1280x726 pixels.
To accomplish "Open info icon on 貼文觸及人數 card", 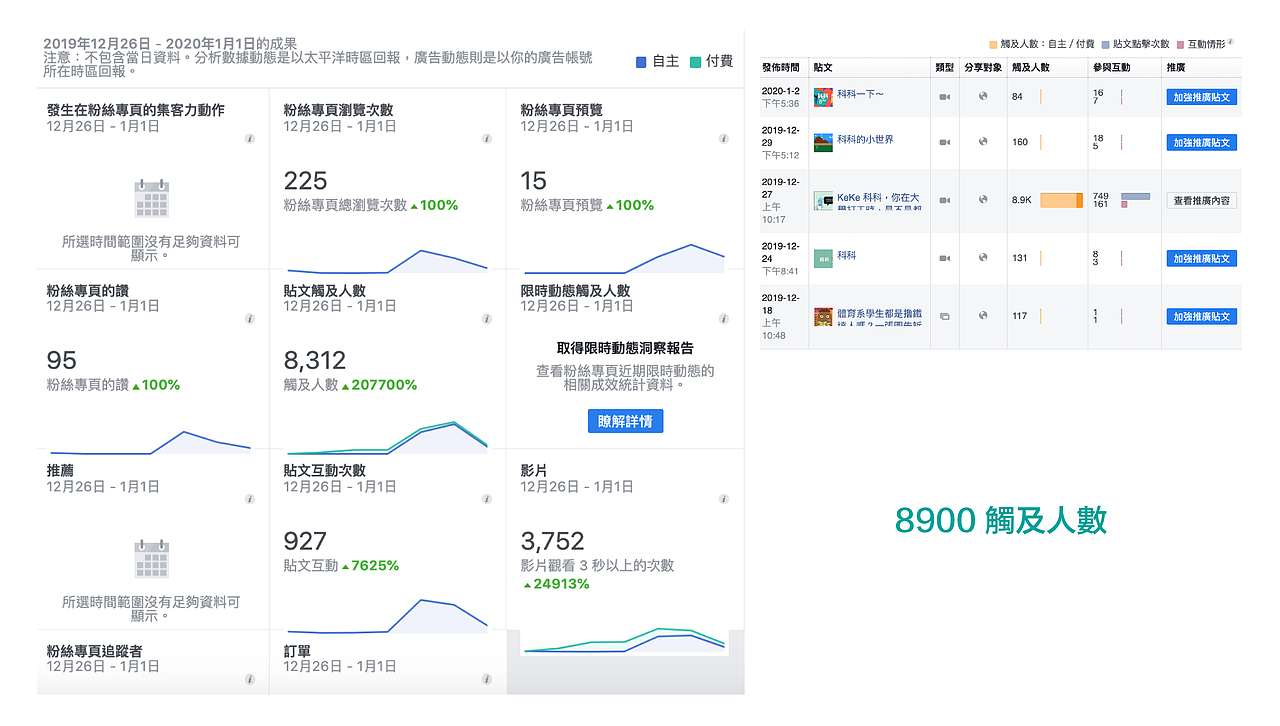I will (487, 319).
